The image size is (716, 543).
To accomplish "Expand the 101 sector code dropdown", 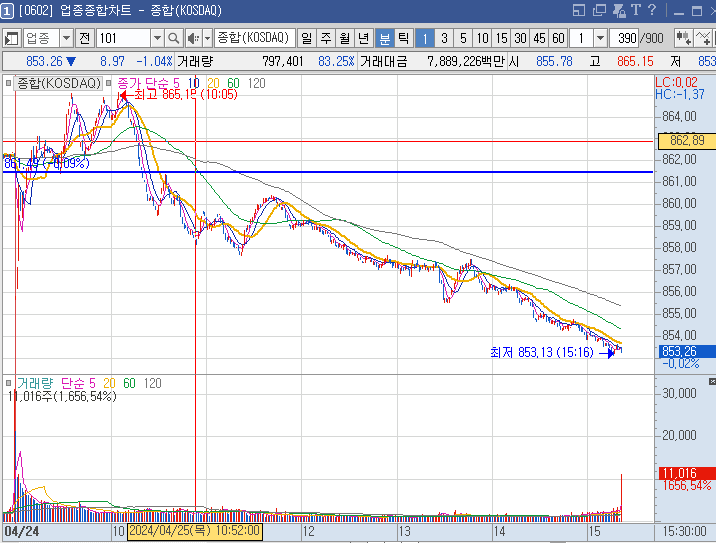I will (x=157, y=38).
